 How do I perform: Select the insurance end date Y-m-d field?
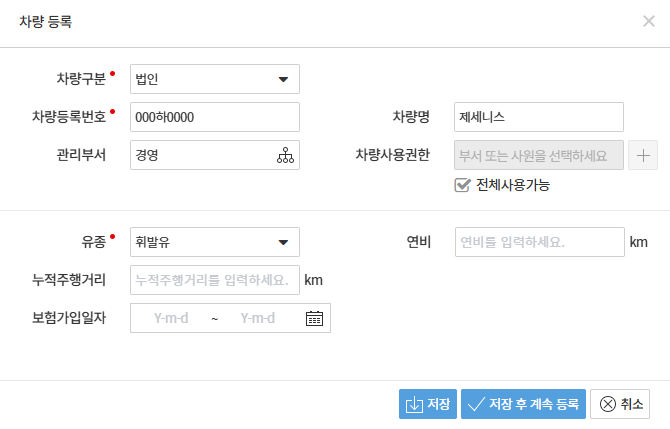click(x=258, y=318)
